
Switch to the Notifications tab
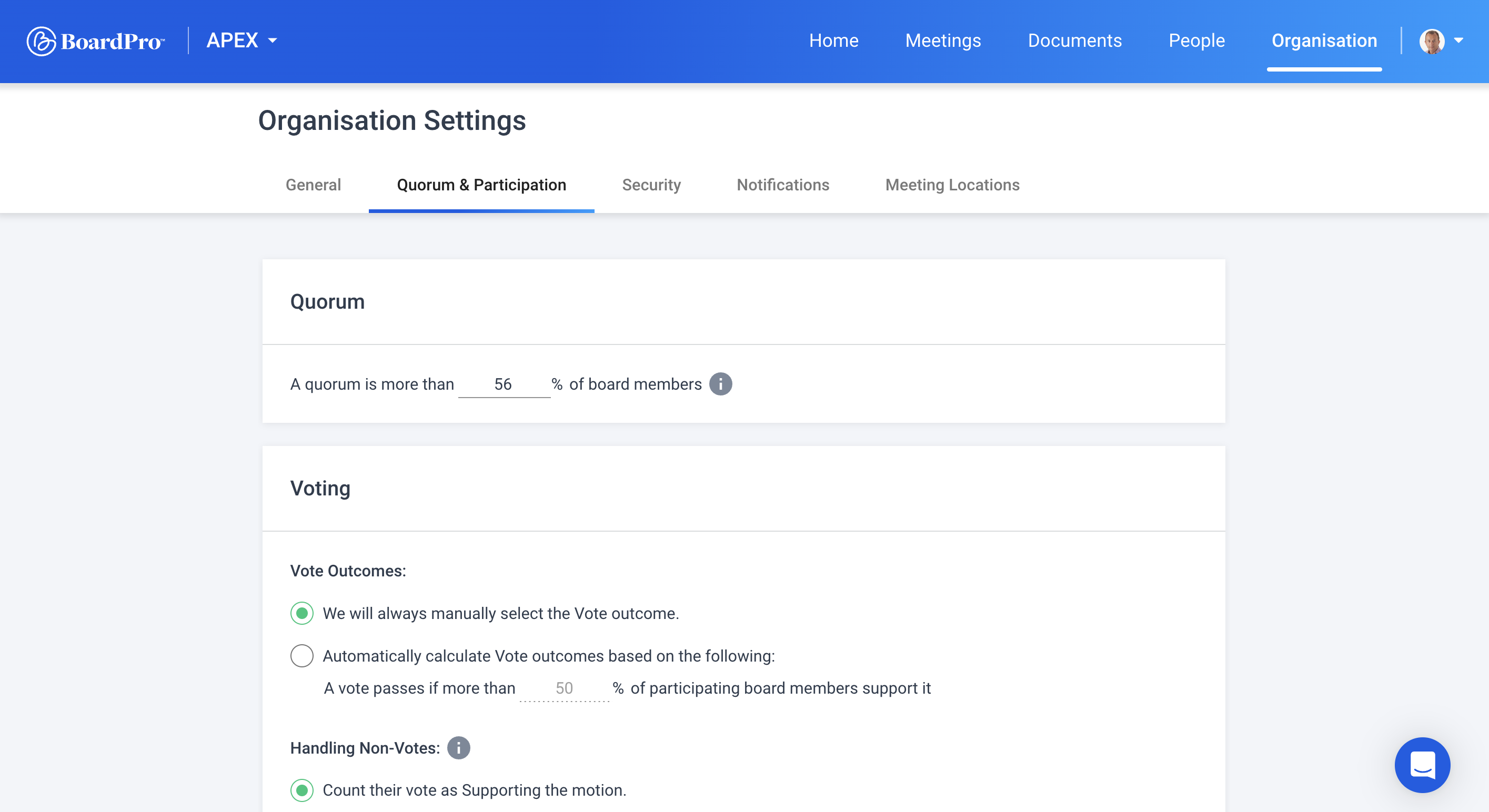pos(783,185)
